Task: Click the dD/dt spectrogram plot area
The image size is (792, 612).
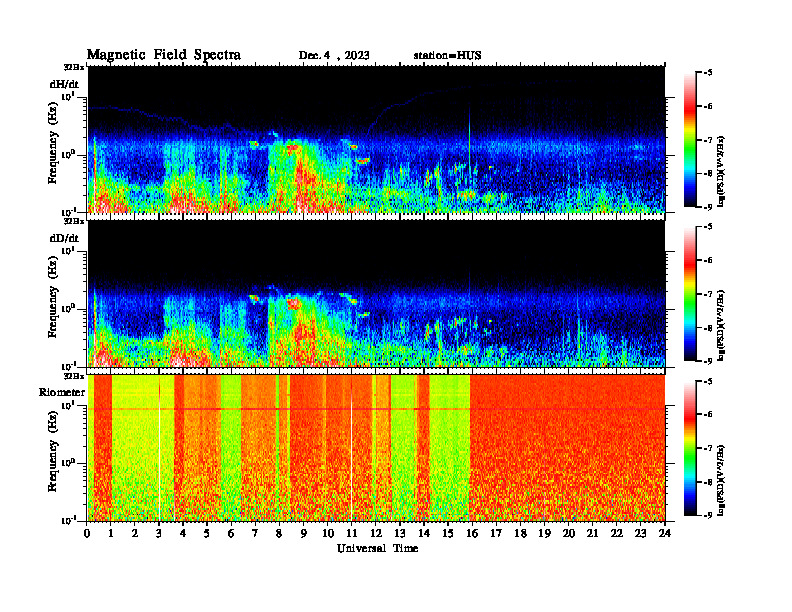Action: tap(376, 294)
